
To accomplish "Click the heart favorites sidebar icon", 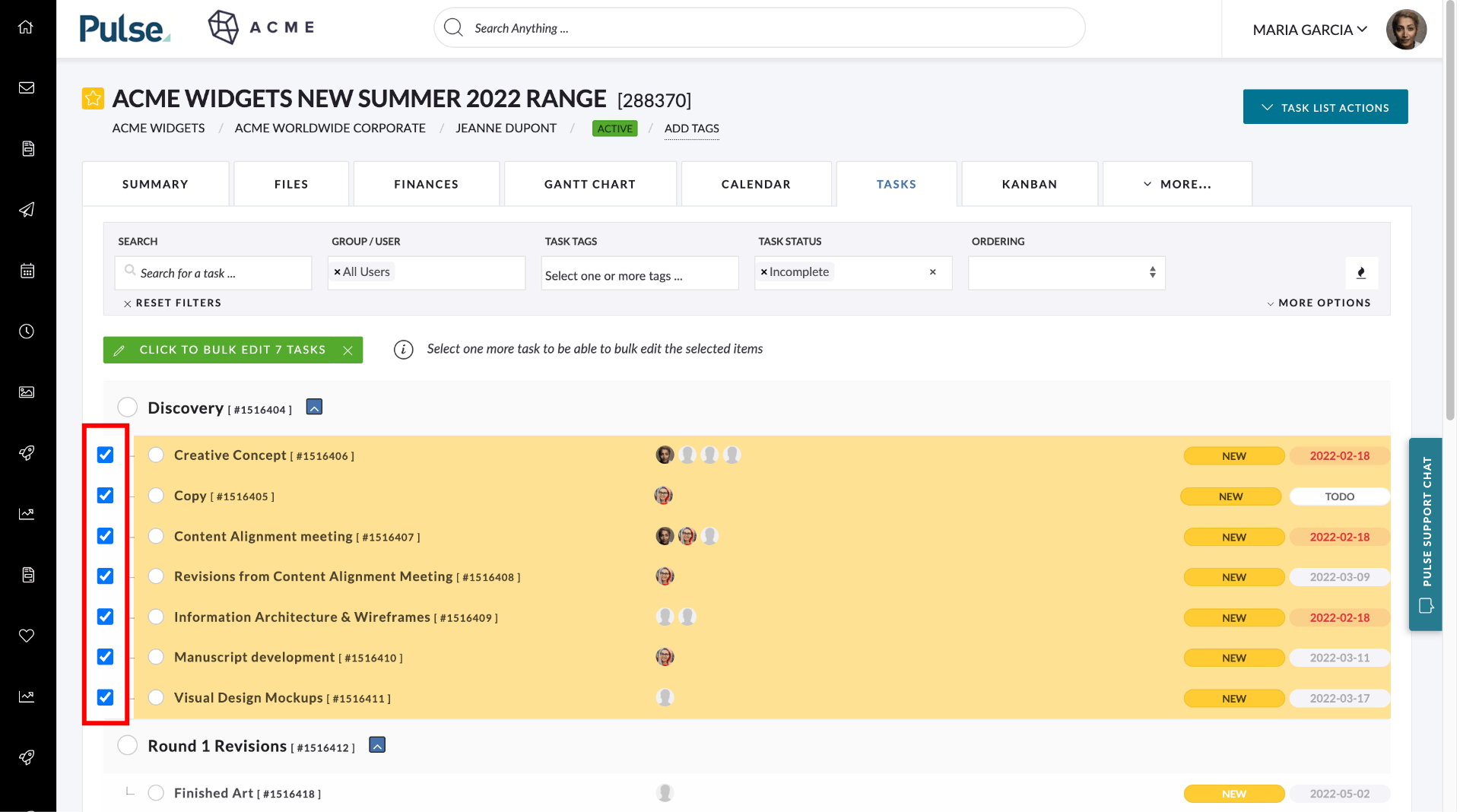I will tap(27, 636).
